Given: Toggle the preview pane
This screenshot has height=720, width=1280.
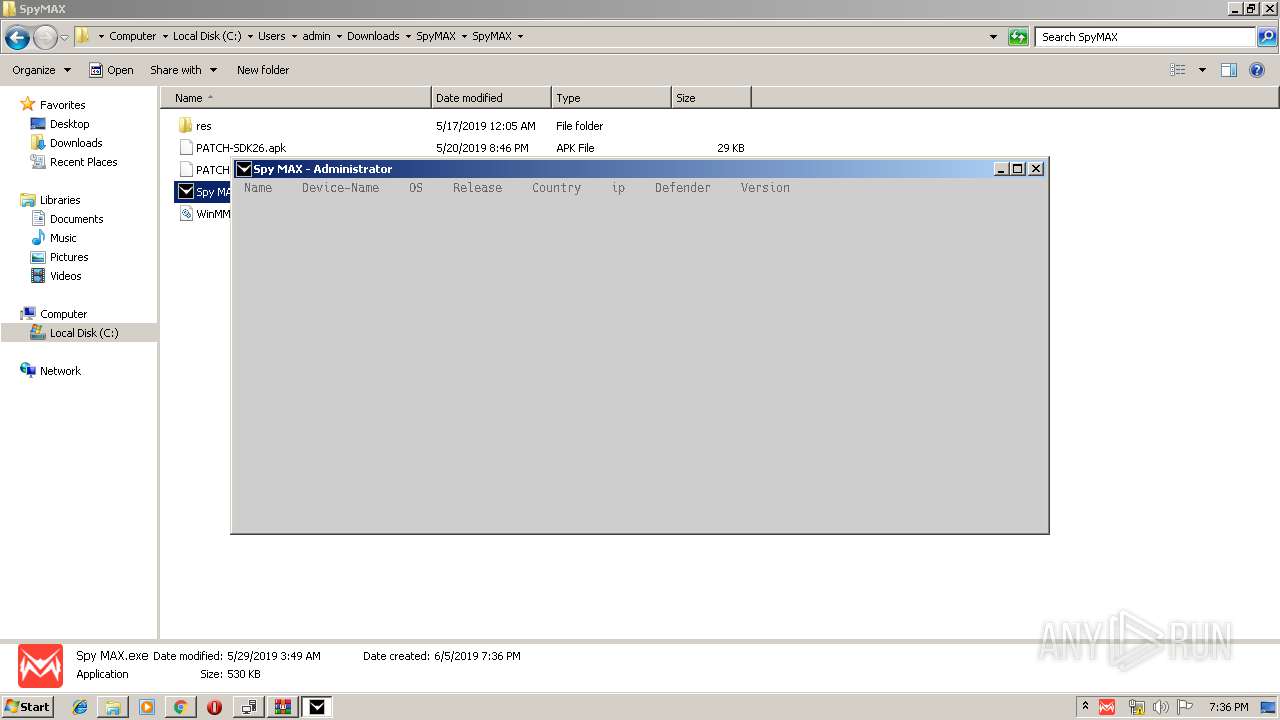Looking at the screenshot, I should [x=1229, y=70].
